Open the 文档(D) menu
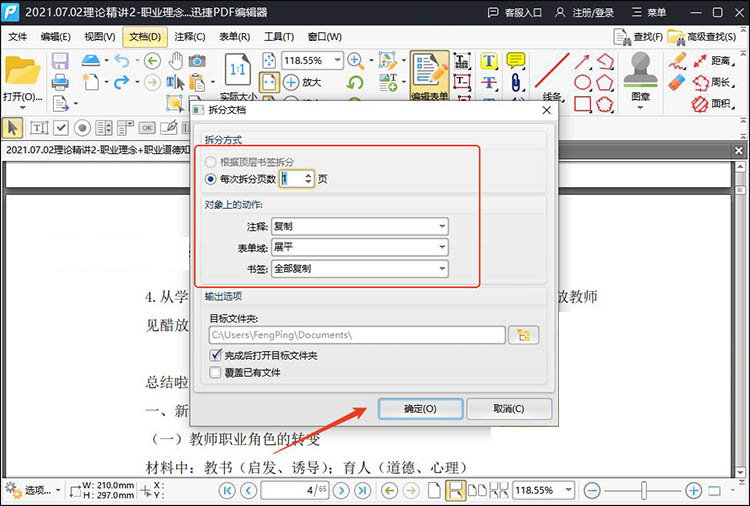 point(145,37)
